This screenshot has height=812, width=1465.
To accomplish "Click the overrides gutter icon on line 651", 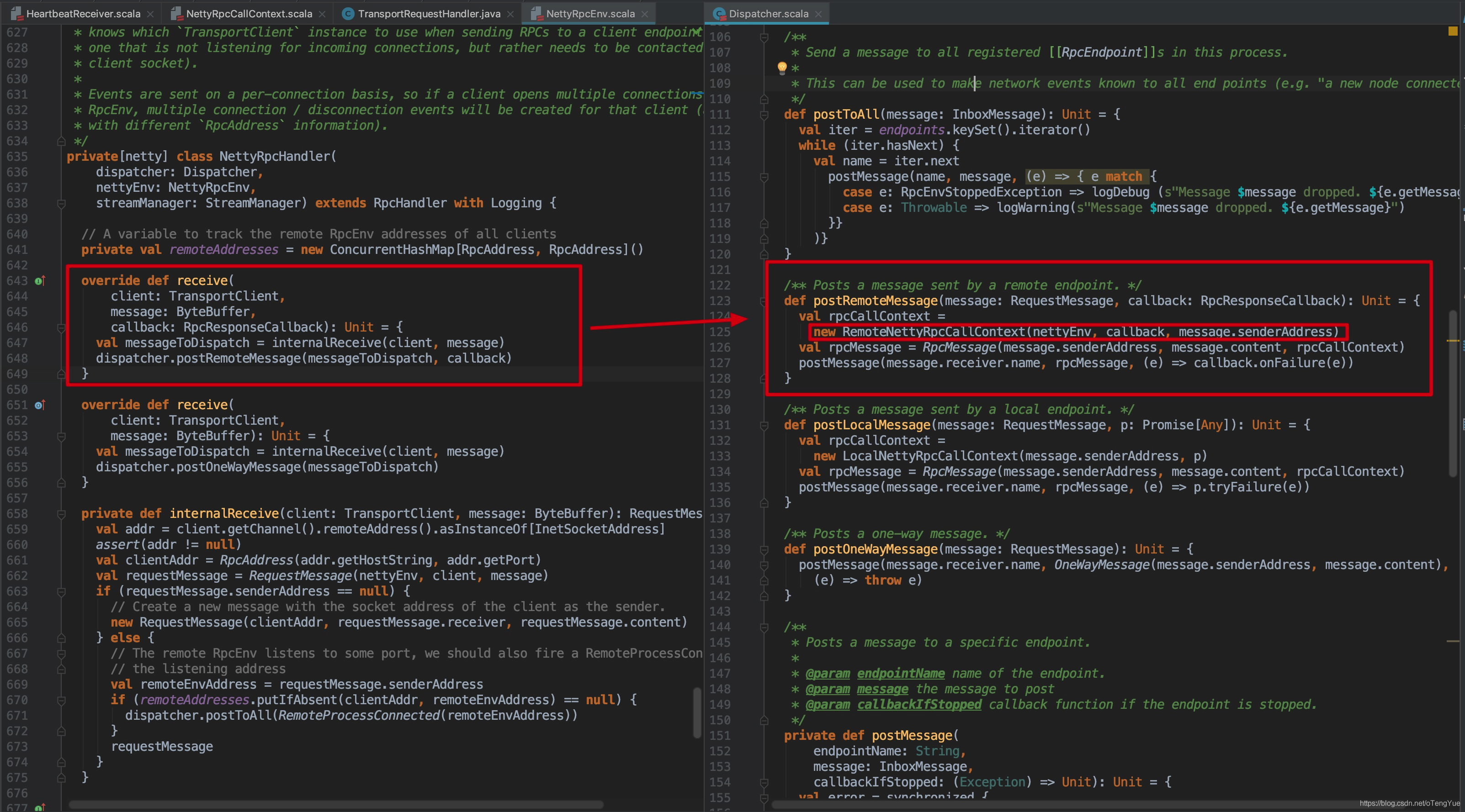I will (39, 405).
